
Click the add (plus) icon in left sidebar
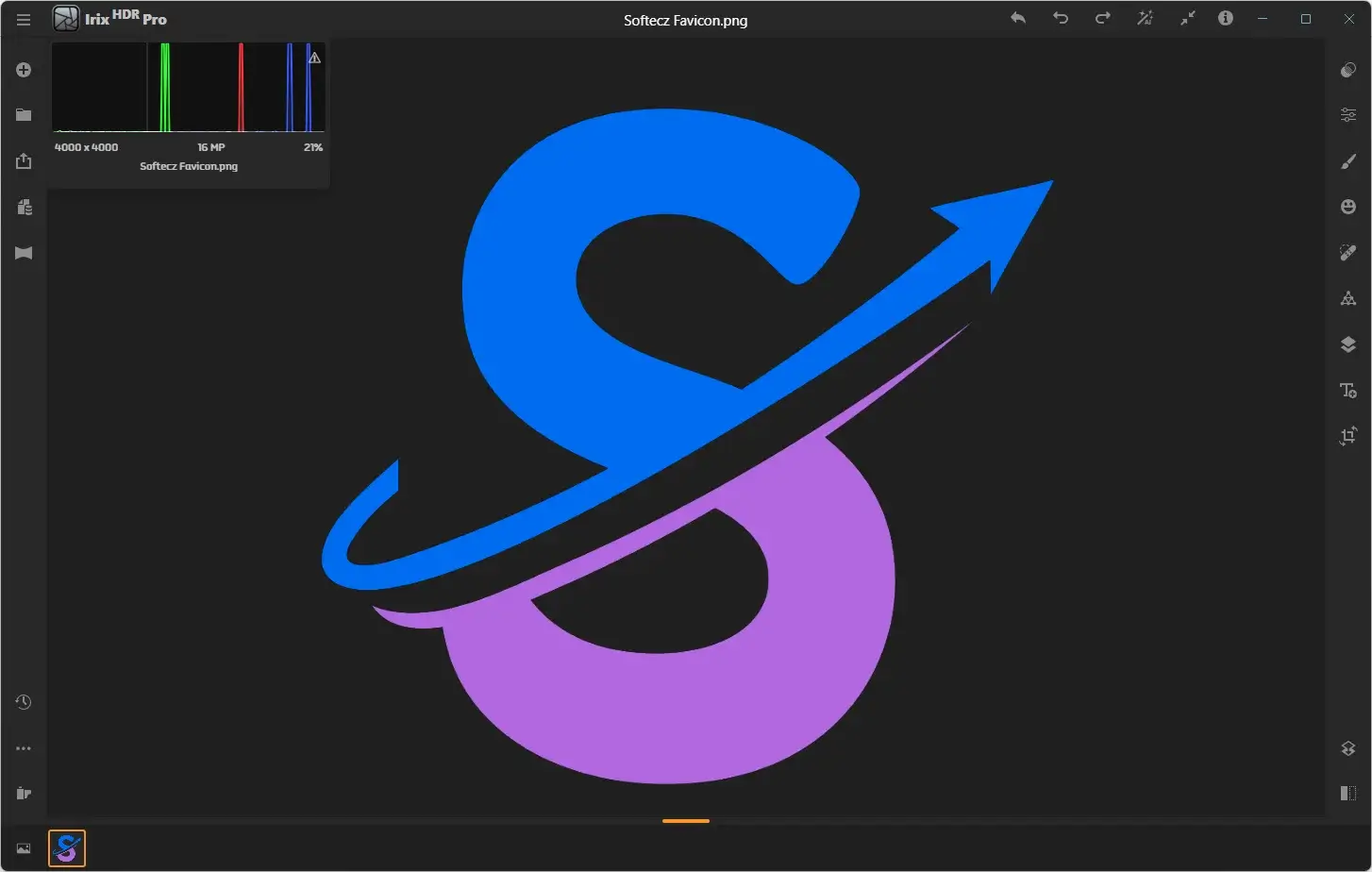(x=24, y=70)
